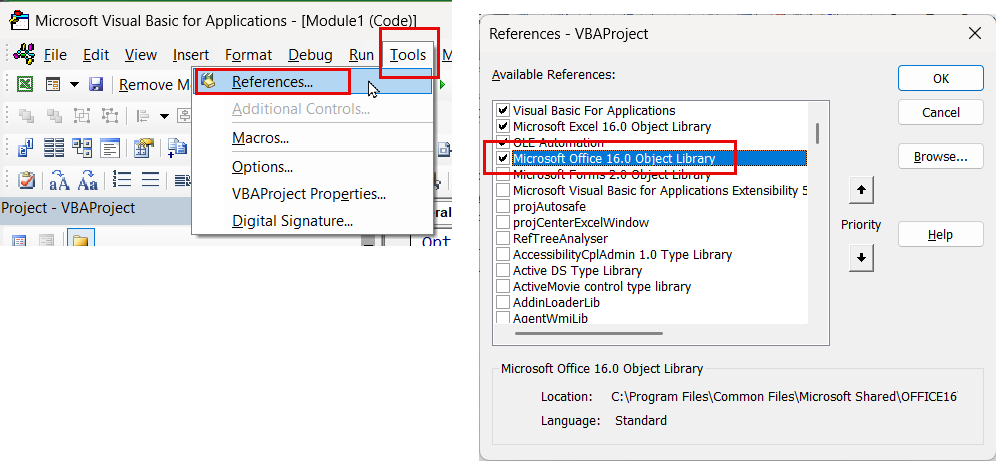Click Cancel in the References dialog

[x=941, y=112]
